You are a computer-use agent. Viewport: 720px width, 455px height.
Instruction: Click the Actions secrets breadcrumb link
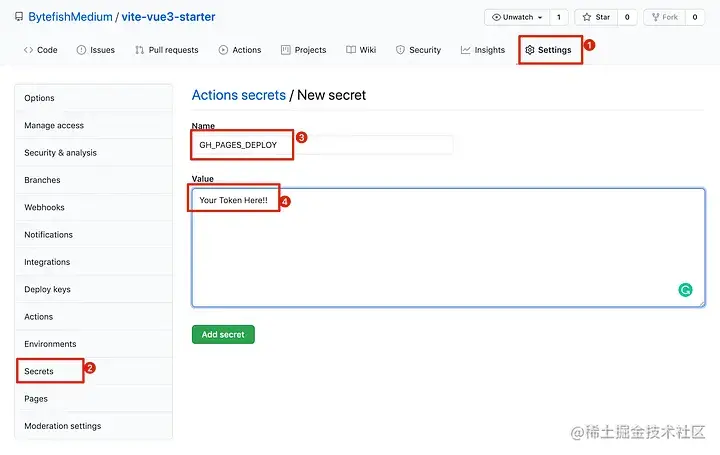[x=238, y=95]
